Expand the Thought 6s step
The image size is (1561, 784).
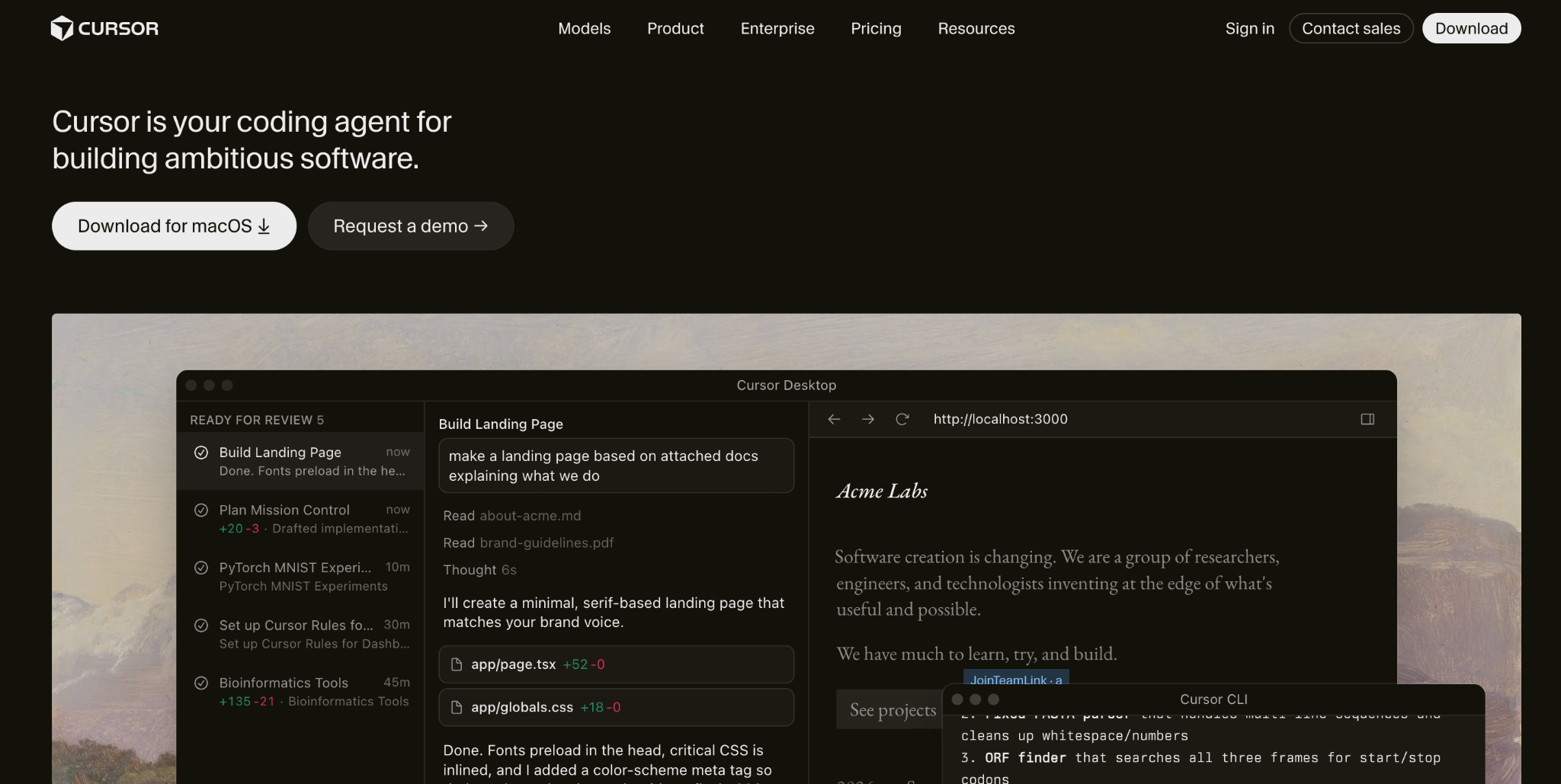click(x=480, y=570)
